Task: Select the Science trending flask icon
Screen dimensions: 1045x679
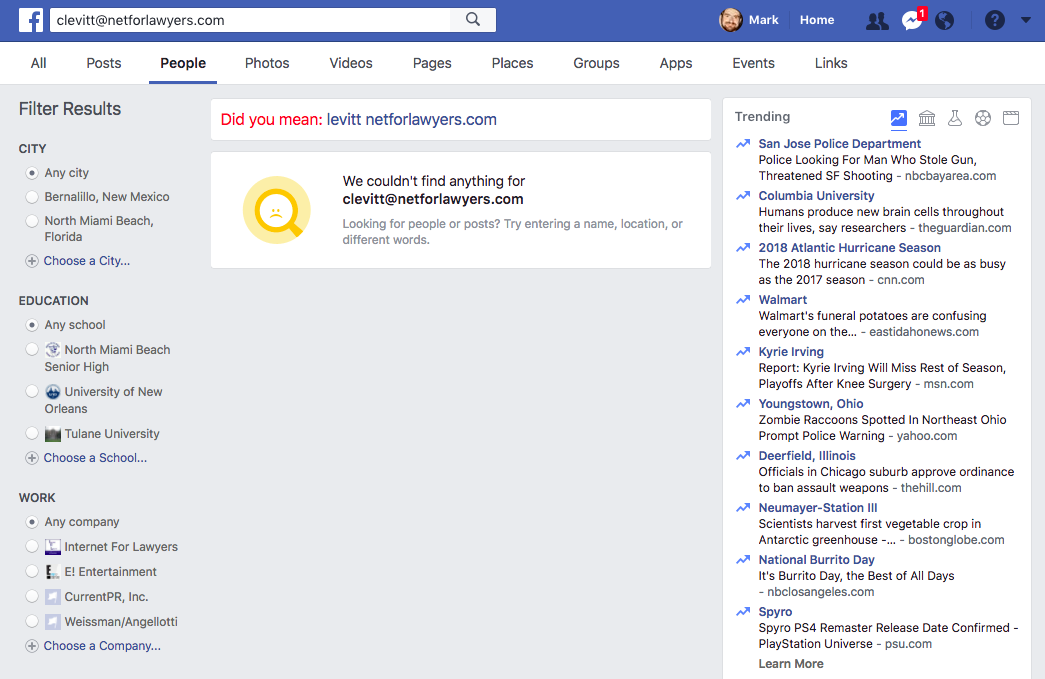Action: pyautogui.click(x=955, y=118)
